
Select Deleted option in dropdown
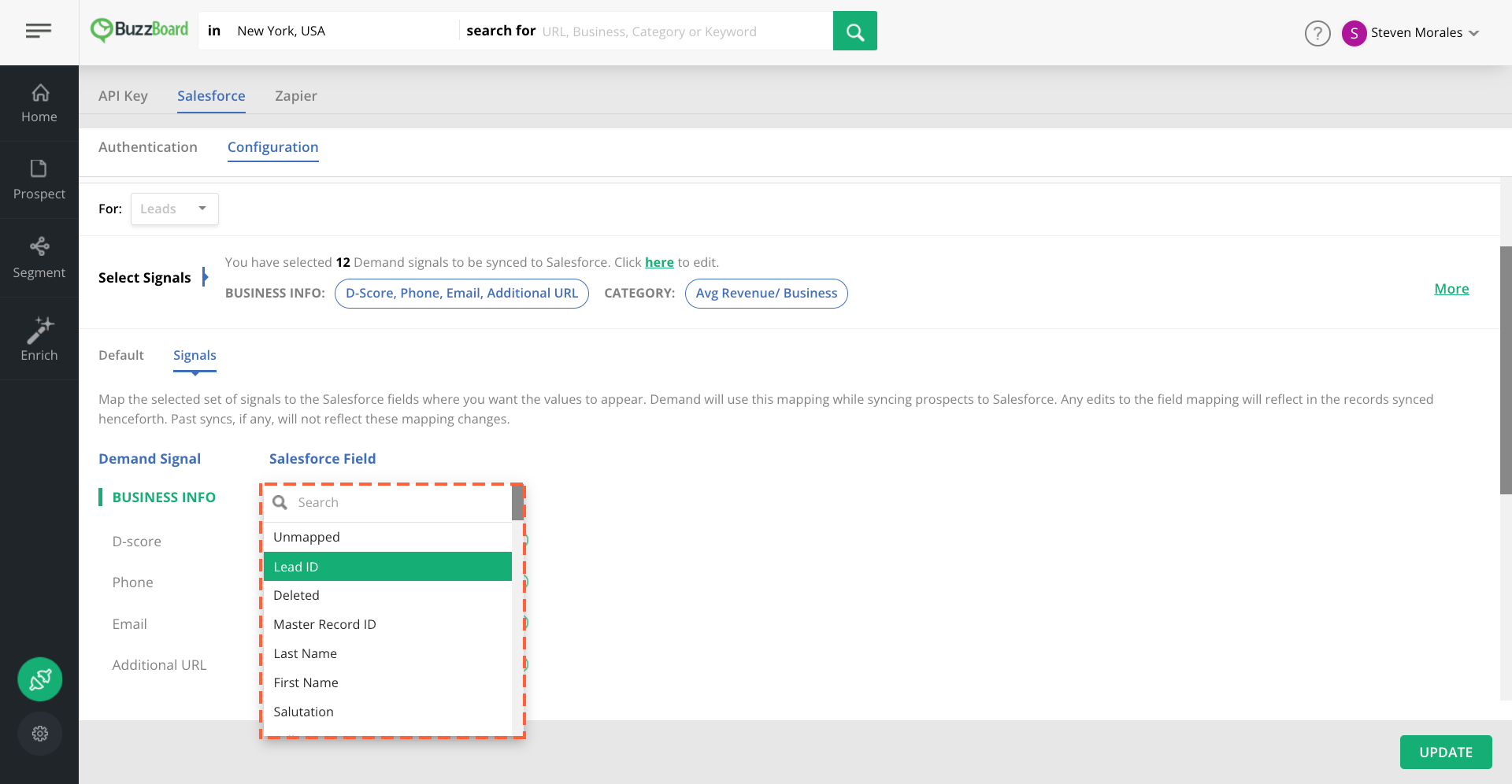click(x=387, y=595)
